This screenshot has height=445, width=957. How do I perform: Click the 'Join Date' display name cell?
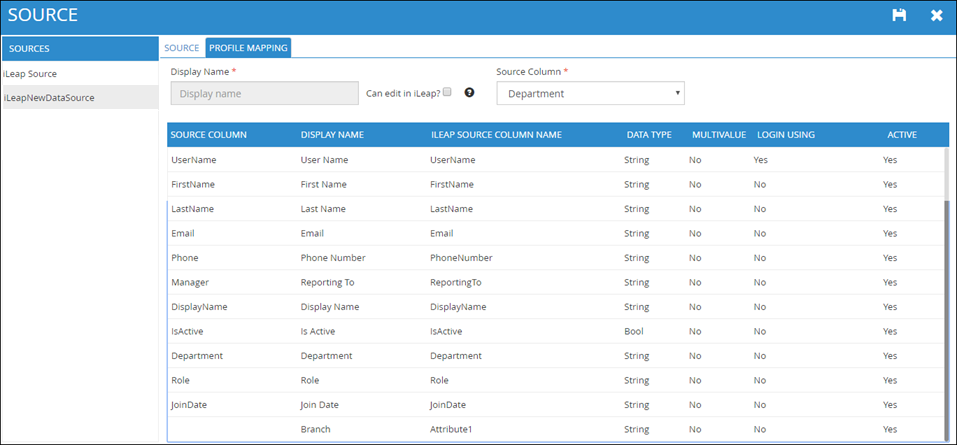(x=320, y=404)
